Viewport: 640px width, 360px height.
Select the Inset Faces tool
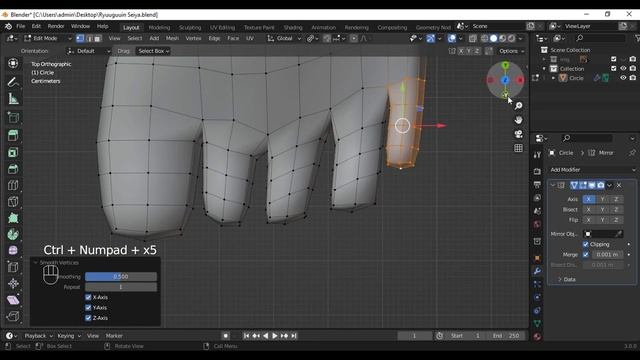pos(13,152)
